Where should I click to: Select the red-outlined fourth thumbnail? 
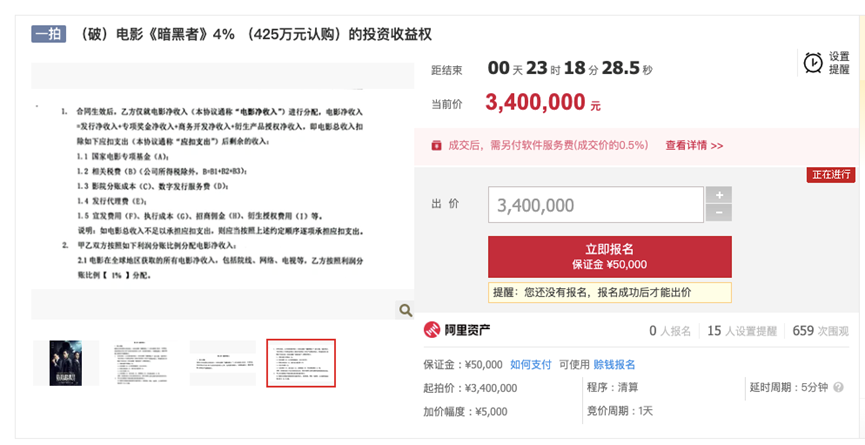point(301,363)
